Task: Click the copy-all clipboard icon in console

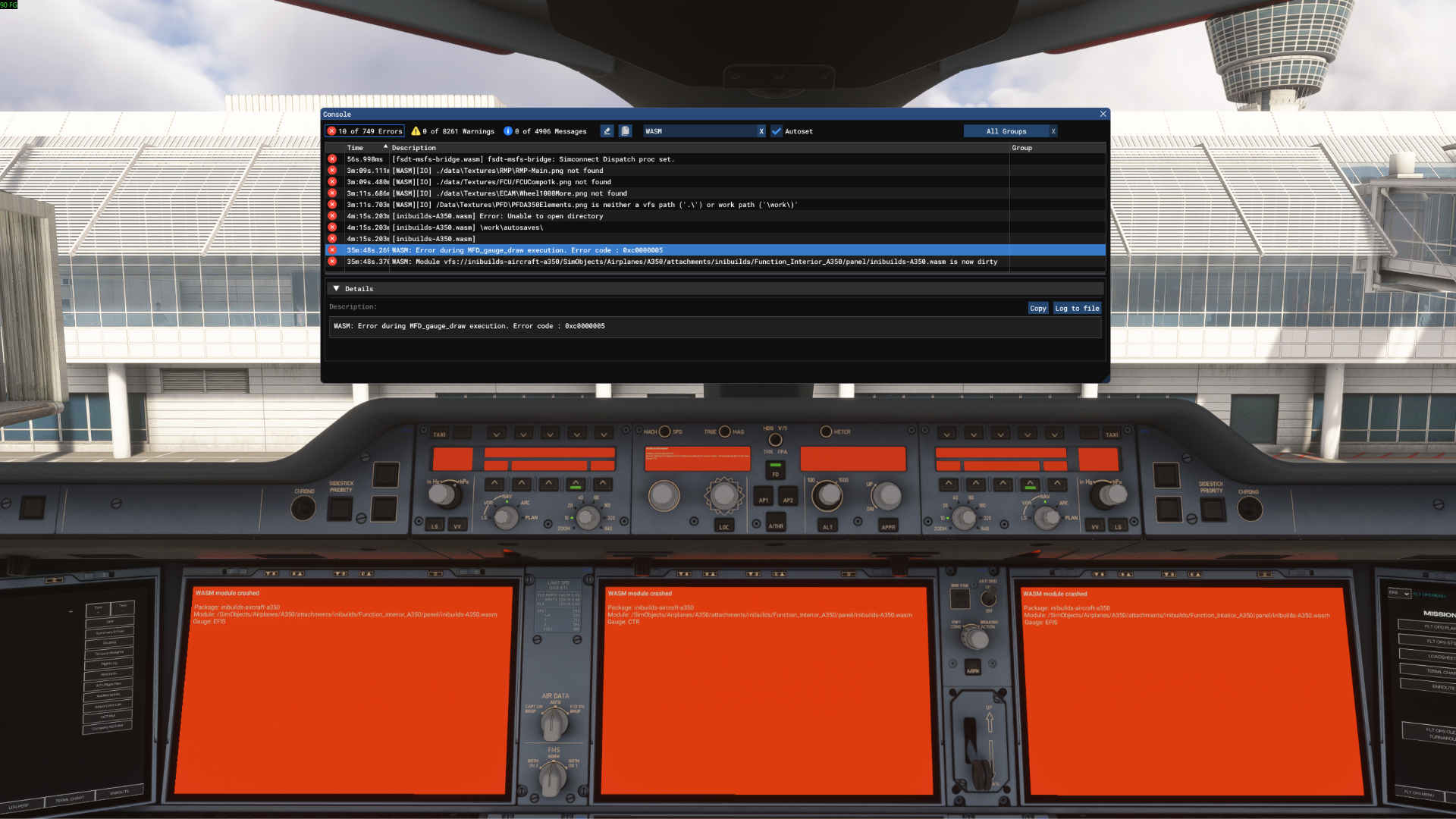Action: pos(625,131)
